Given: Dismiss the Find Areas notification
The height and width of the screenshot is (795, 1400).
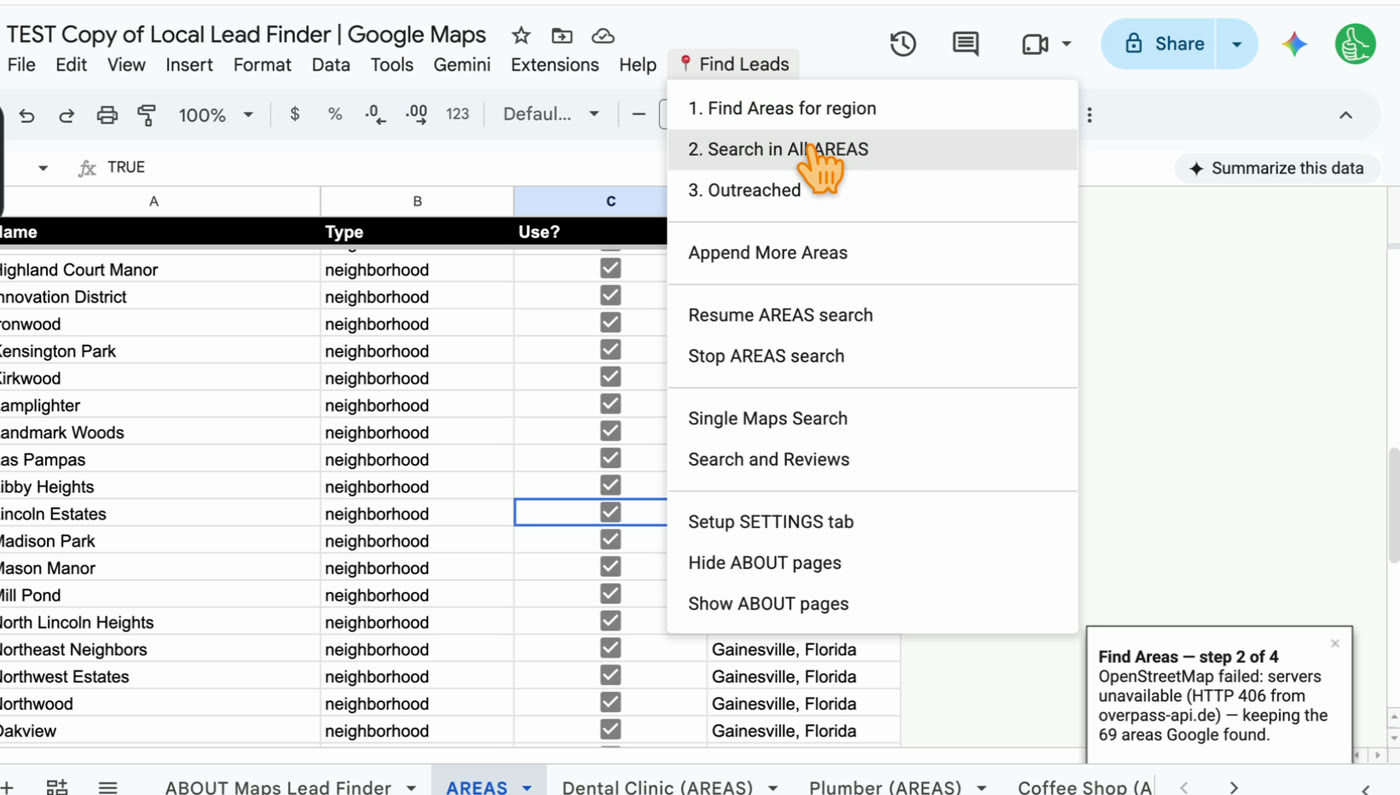Looking at the screenshot, I should 1335,644.
